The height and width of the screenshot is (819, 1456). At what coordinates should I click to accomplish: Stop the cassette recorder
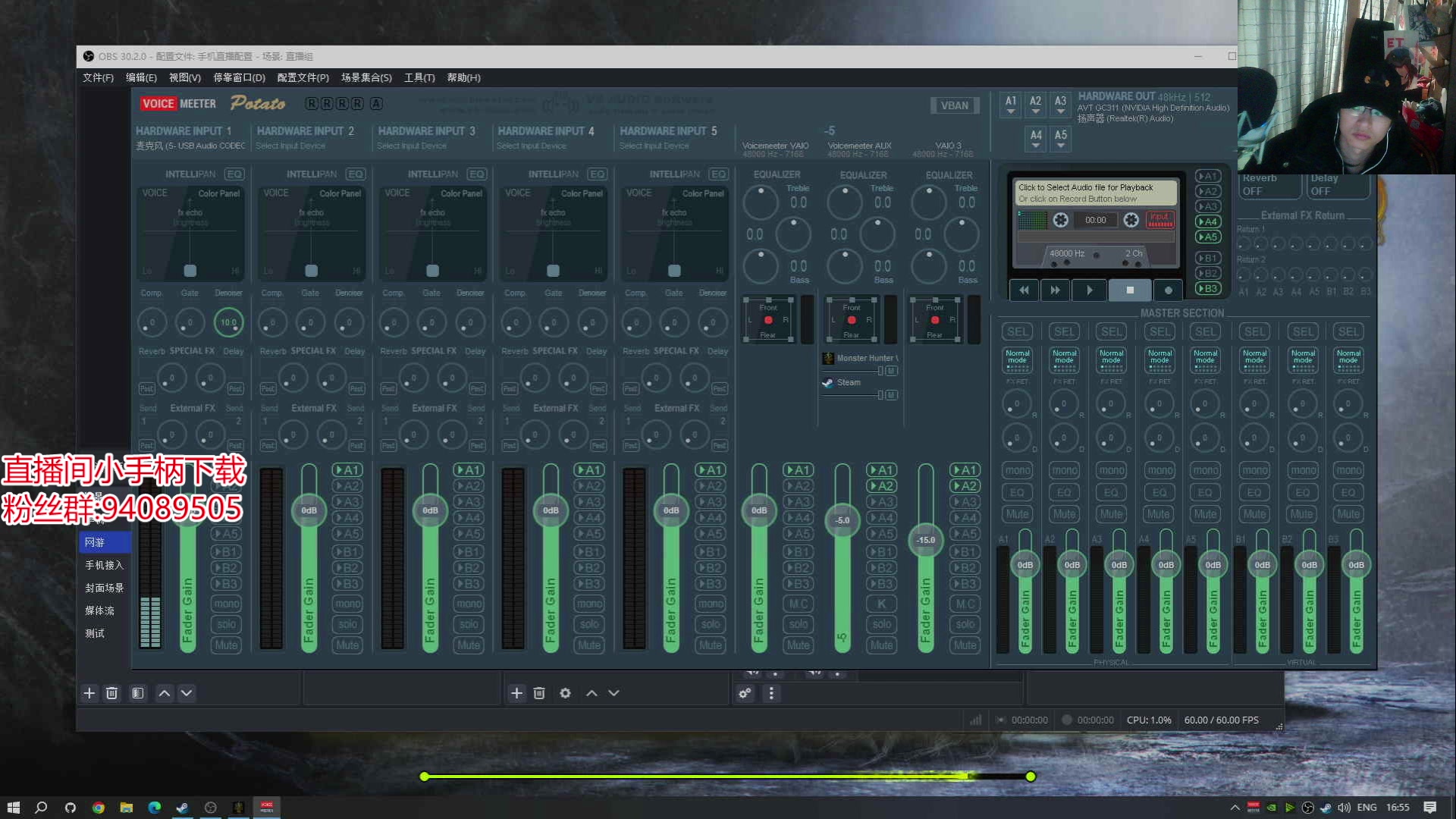(1130, 290)
